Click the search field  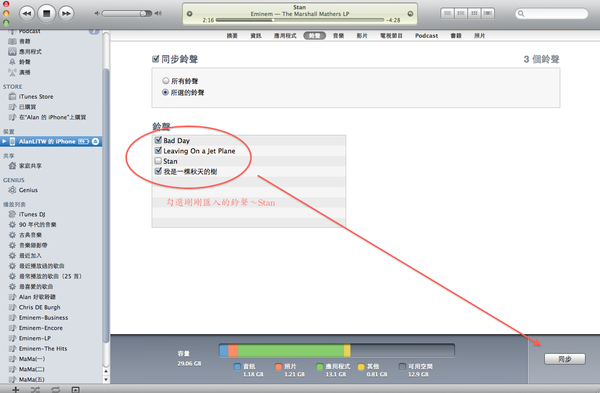coord(551,14)
